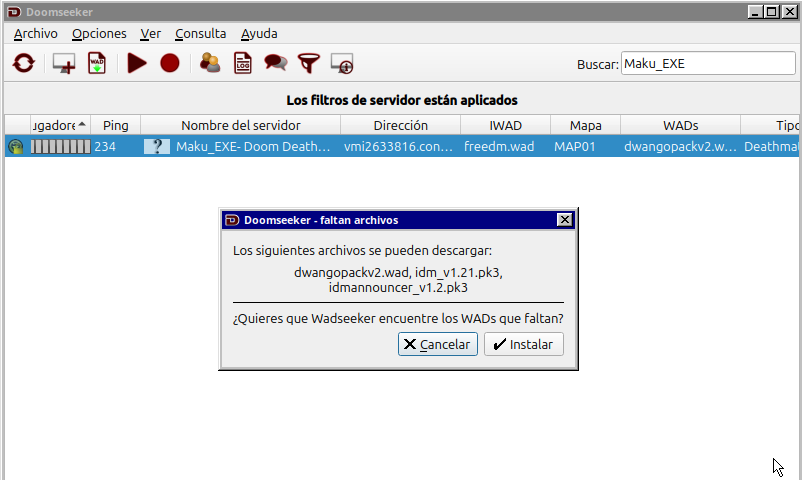Viewport: 802px width, 480px height.
Task: Click the address cell vmi2633816.con…
Action: pyautogui.click(x=398, y=147)
